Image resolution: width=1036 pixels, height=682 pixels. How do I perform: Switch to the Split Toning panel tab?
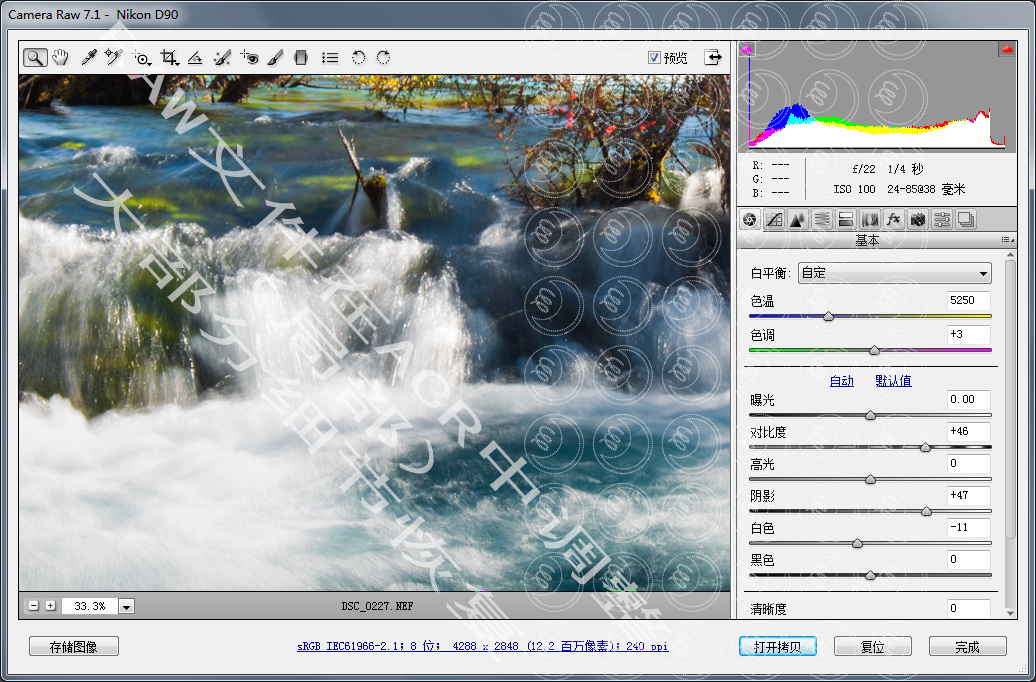pyautogui.click(x=845, y=219)
